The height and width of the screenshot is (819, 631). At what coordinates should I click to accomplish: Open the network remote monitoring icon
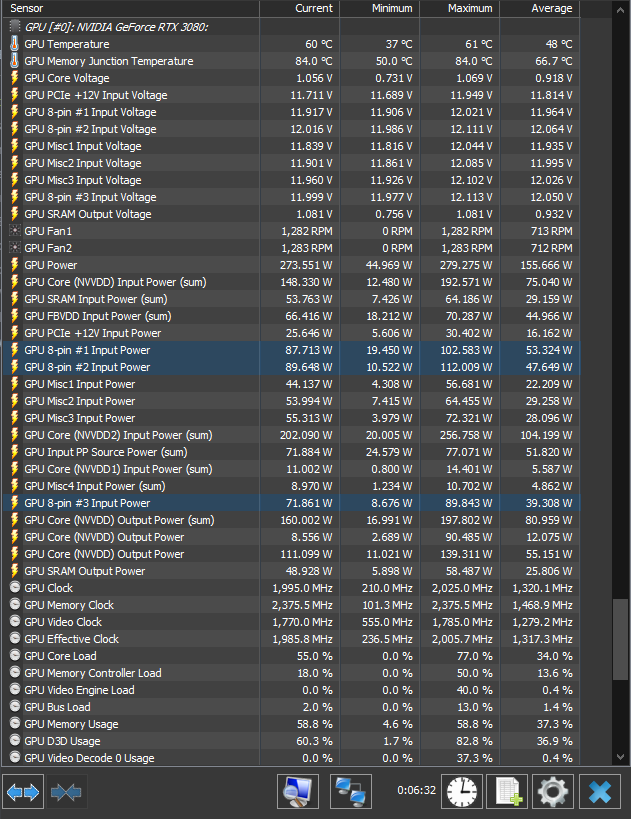pos(351,792)
